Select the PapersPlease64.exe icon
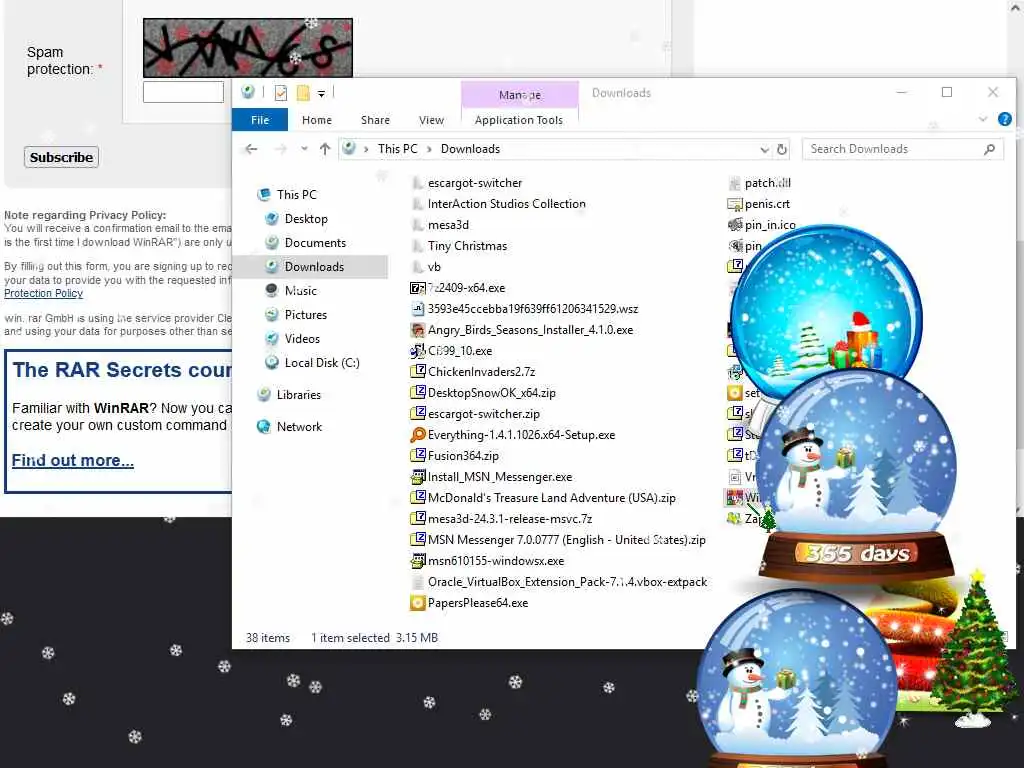 tap(417, 603)
